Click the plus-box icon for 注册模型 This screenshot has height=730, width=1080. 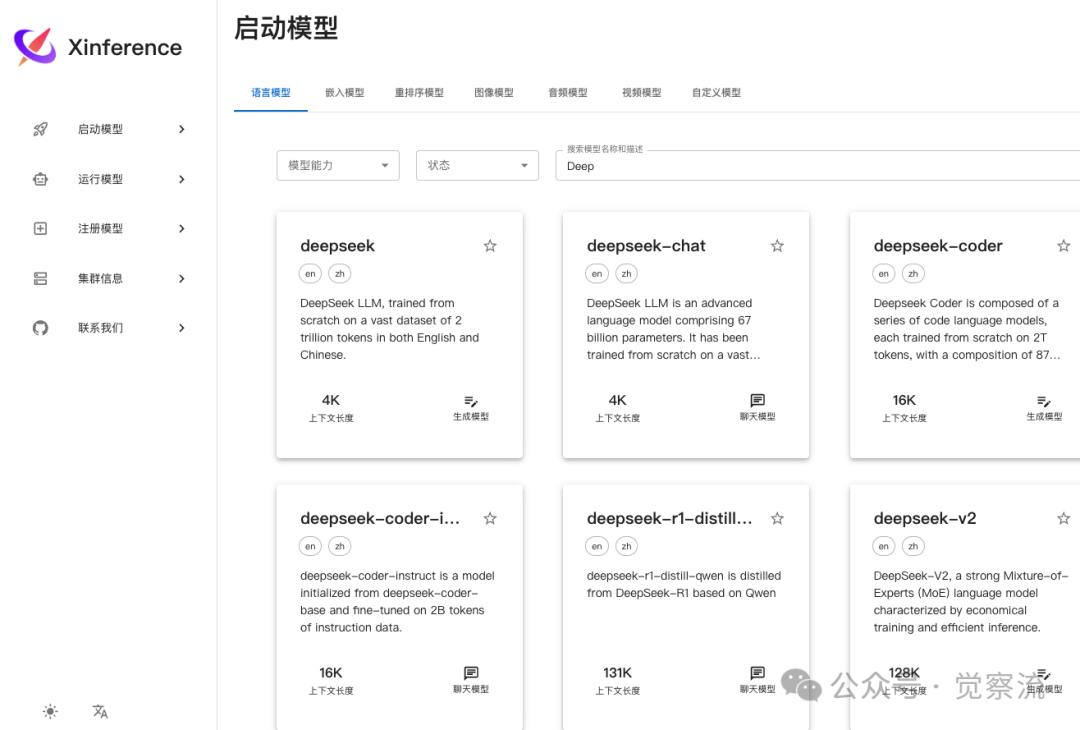[41, 229]
